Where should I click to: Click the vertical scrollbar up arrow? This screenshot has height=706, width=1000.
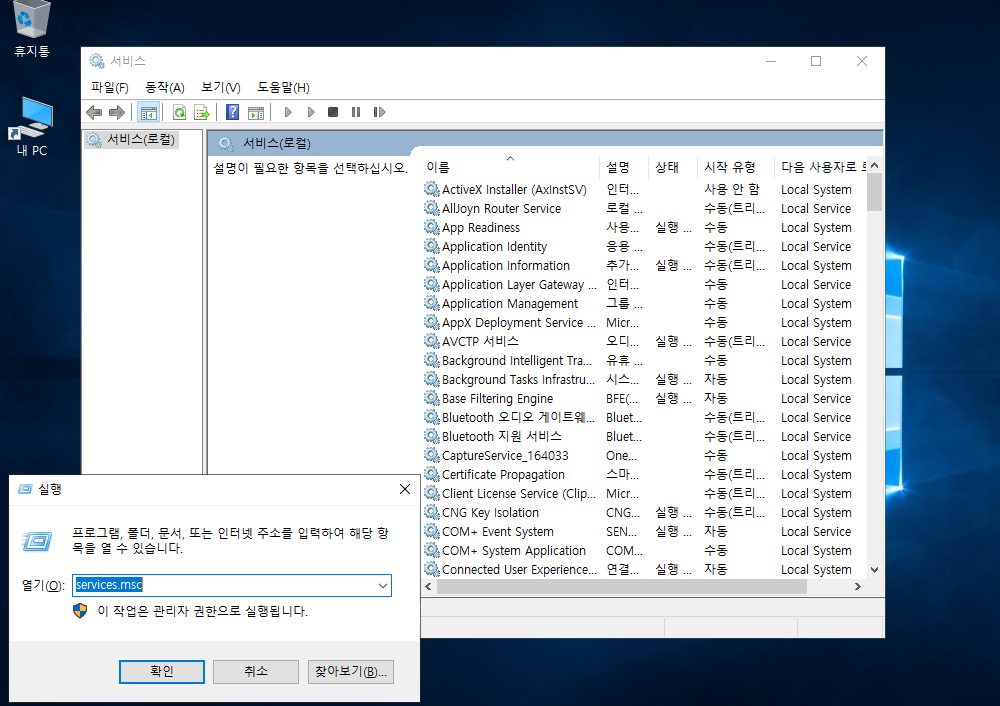coord(874,165)
